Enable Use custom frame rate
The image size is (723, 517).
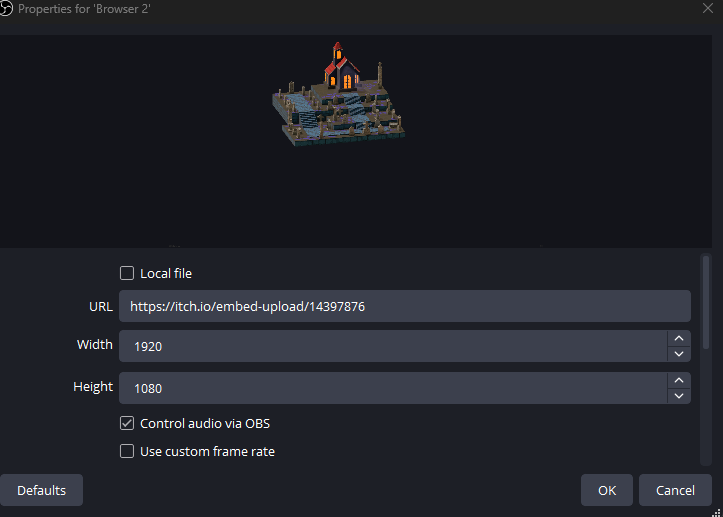coord(127,451)
